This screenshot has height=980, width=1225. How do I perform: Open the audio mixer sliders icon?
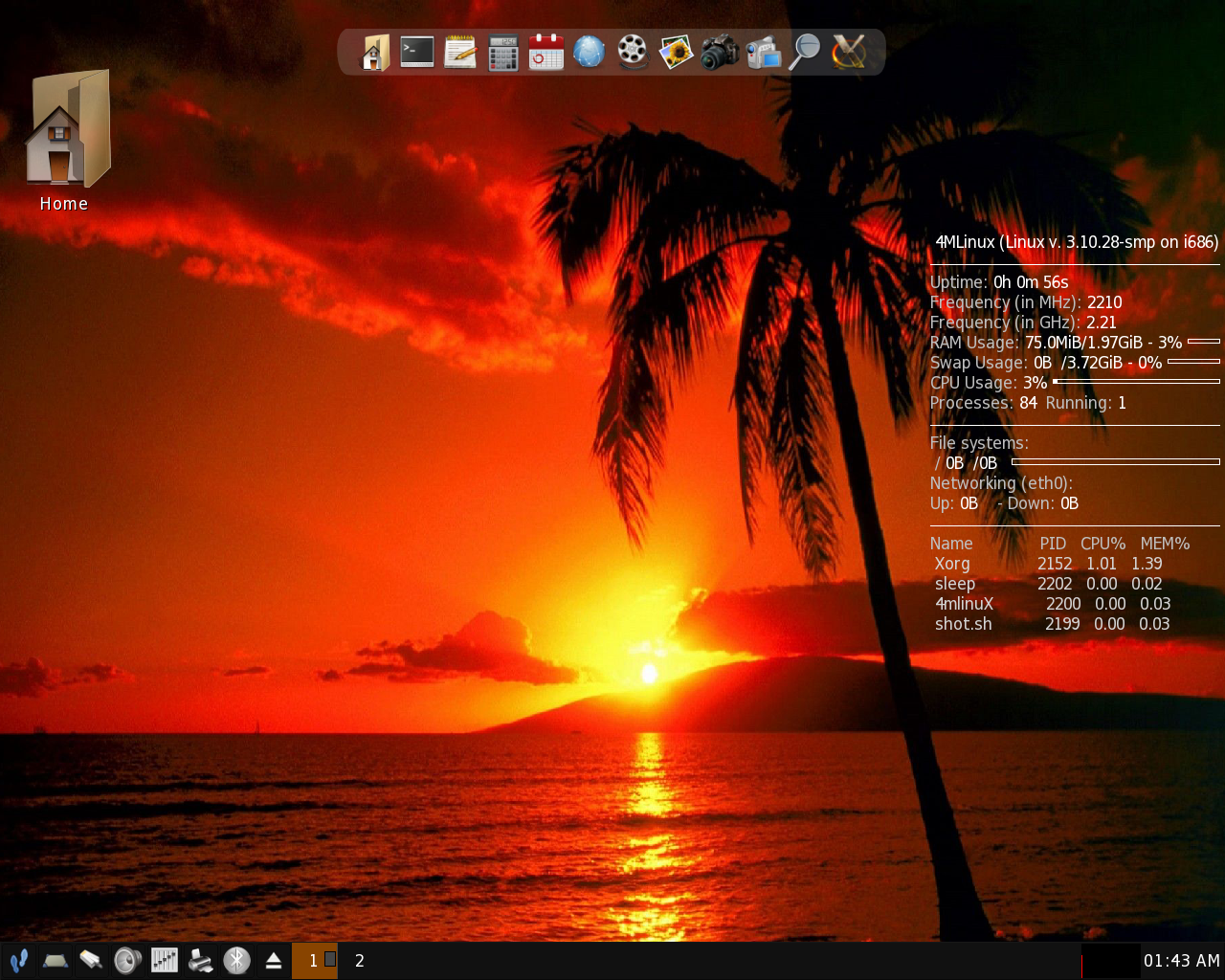click(165, 960)
